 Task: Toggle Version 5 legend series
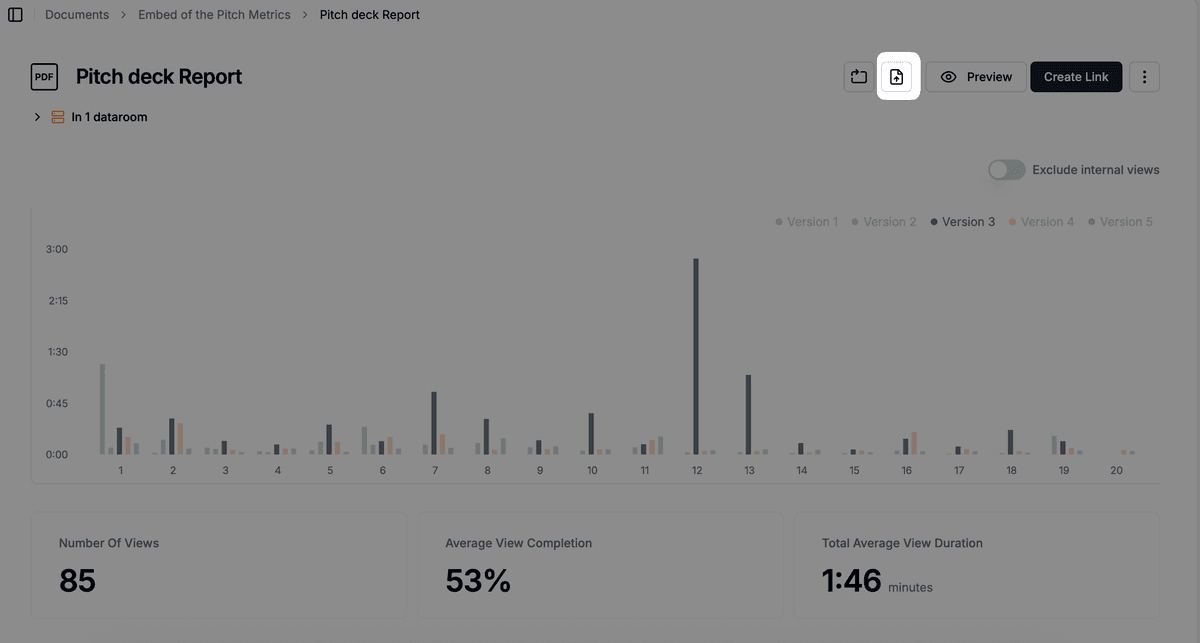tap(1121, 222)
